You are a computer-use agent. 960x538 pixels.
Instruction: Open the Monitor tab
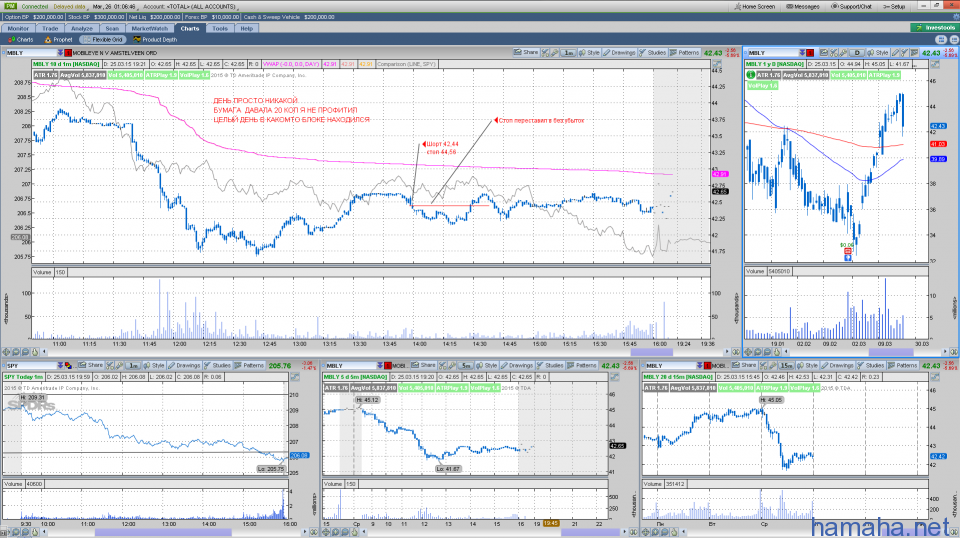(18, 28)
